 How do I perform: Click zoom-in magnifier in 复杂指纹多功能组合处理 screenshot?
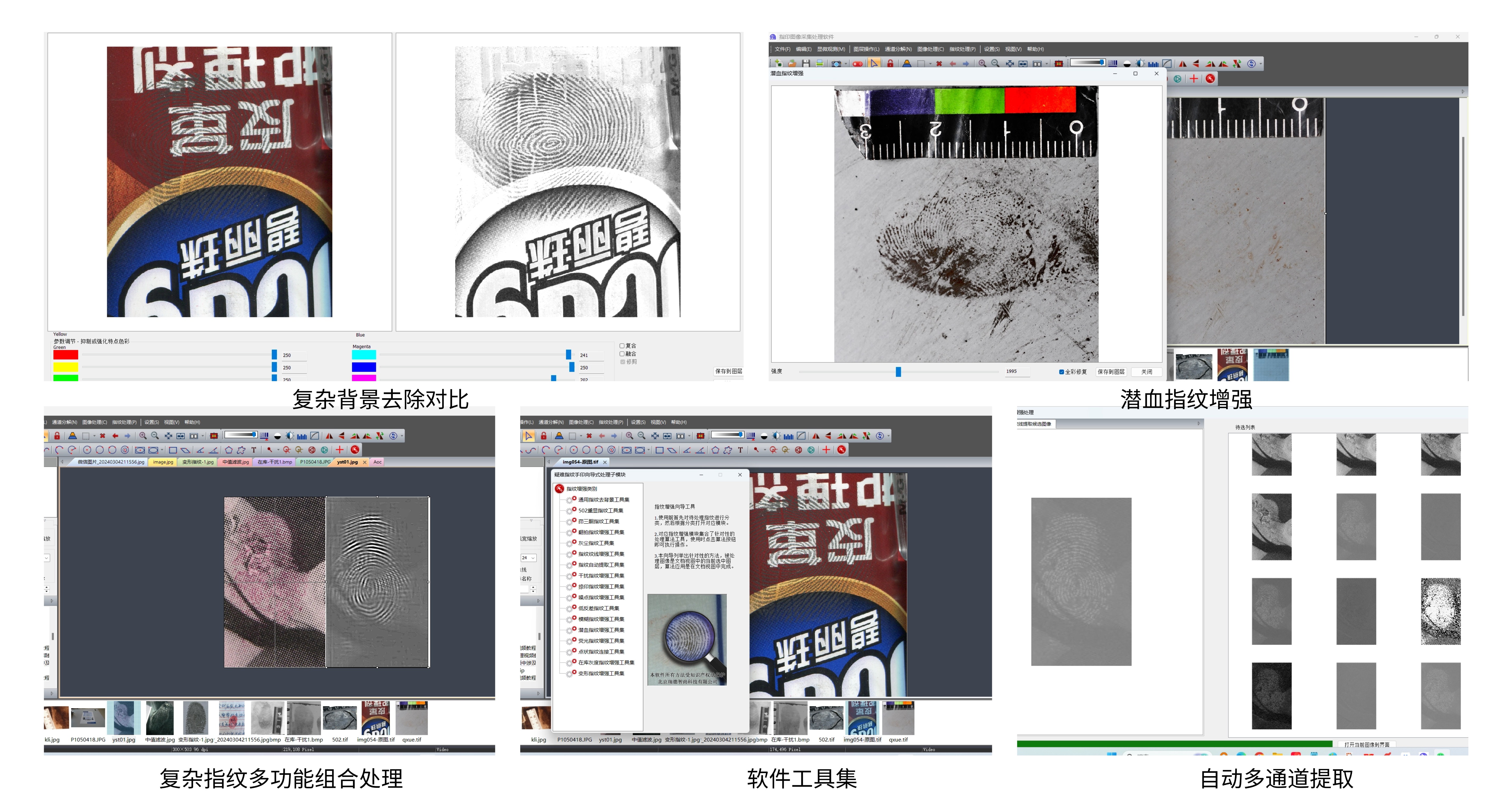click(143, 436)
